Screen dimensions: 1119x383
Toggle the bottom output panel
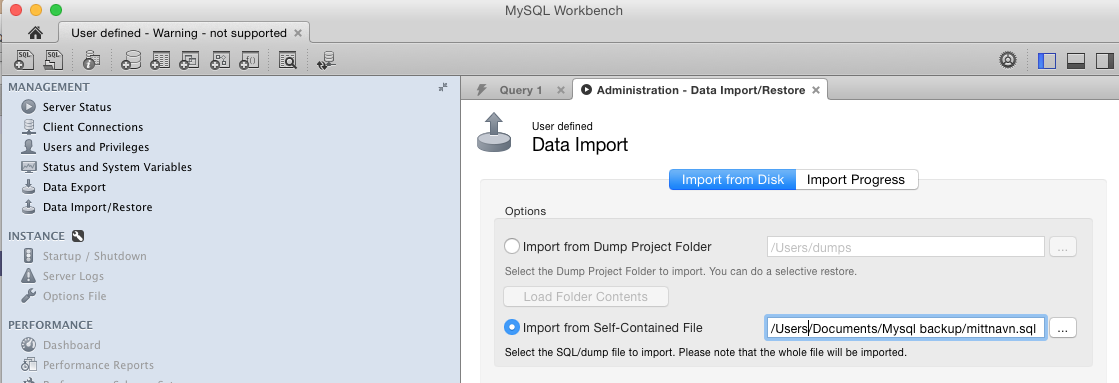[x=1075, y=61]
